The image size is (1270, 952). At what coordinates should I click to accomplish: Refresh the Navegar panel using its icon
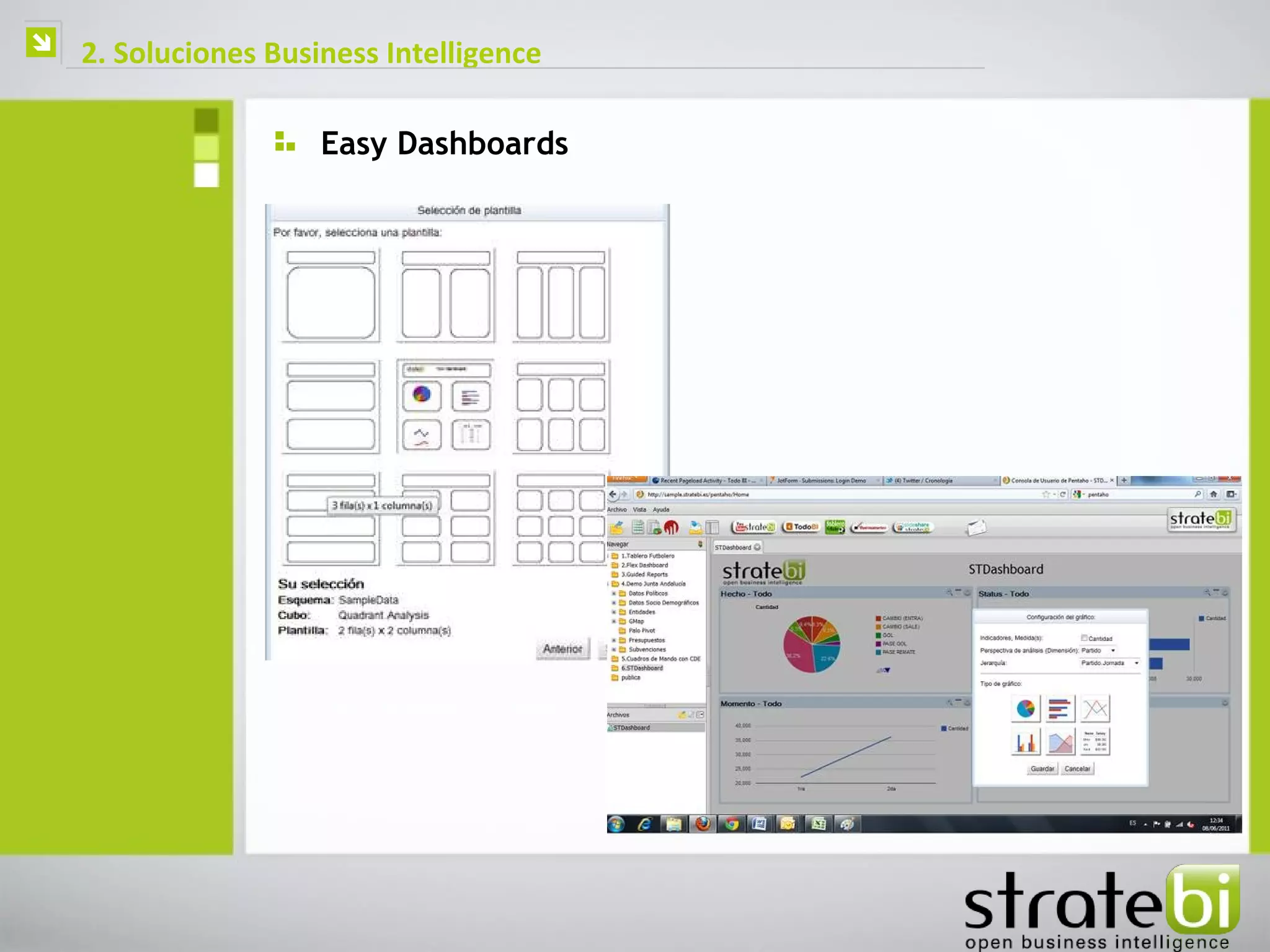[700, 544]
